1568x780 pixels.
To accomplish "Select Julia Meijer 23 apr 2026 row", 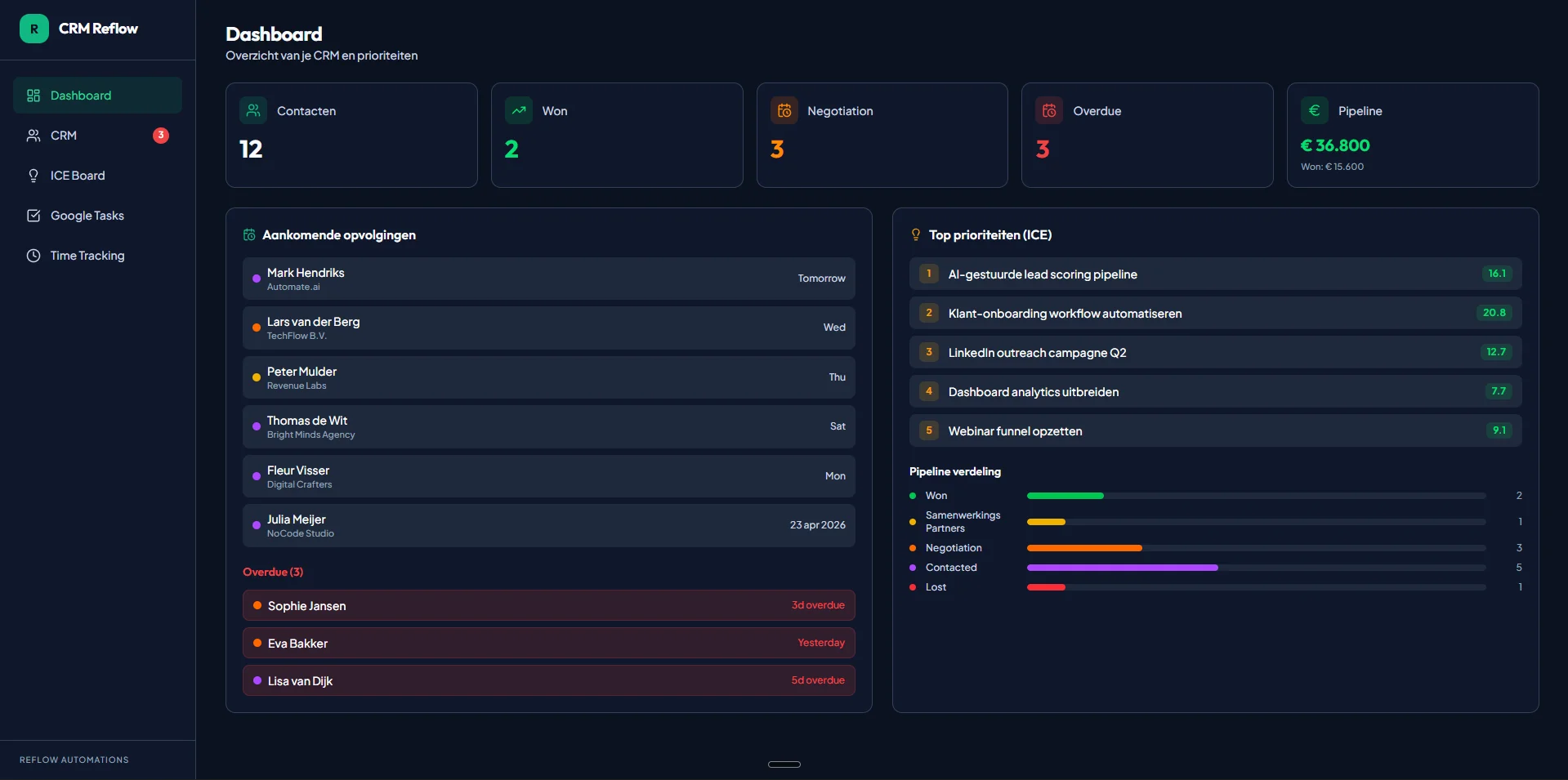I will [x=549, y=525].
